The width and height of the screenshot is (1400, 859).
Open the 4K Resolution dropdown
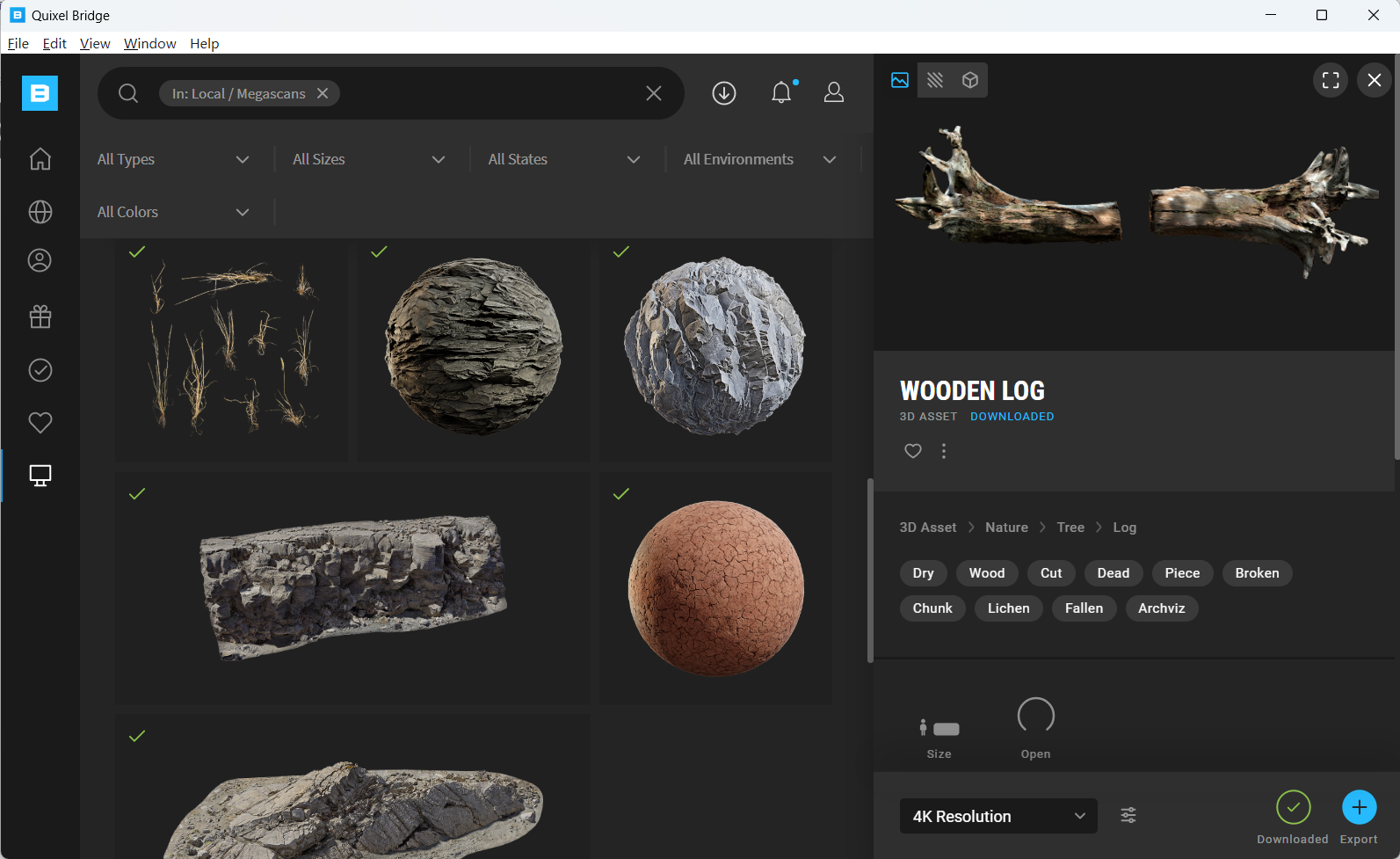pos(998,816)
